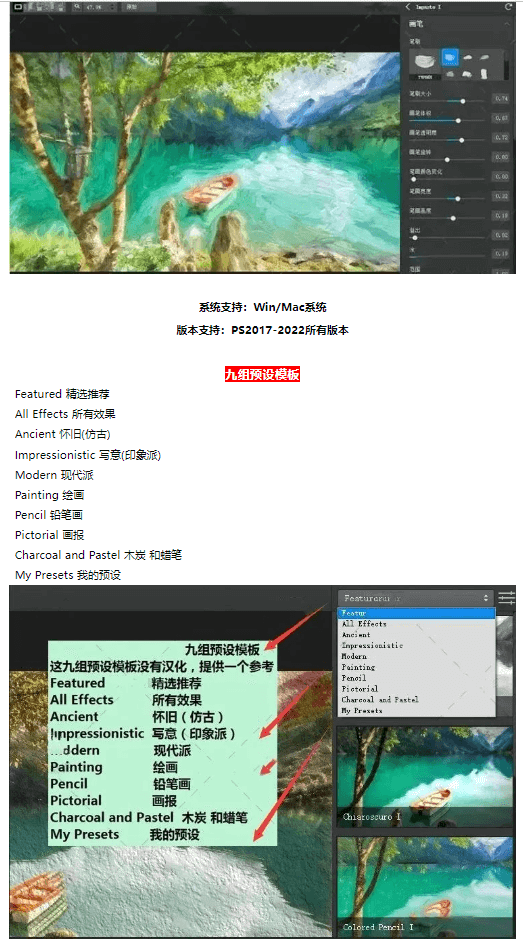This screenshot has height=943, width=523.
Task: Click the view mode icon at top-left corner
Action: 18,7
